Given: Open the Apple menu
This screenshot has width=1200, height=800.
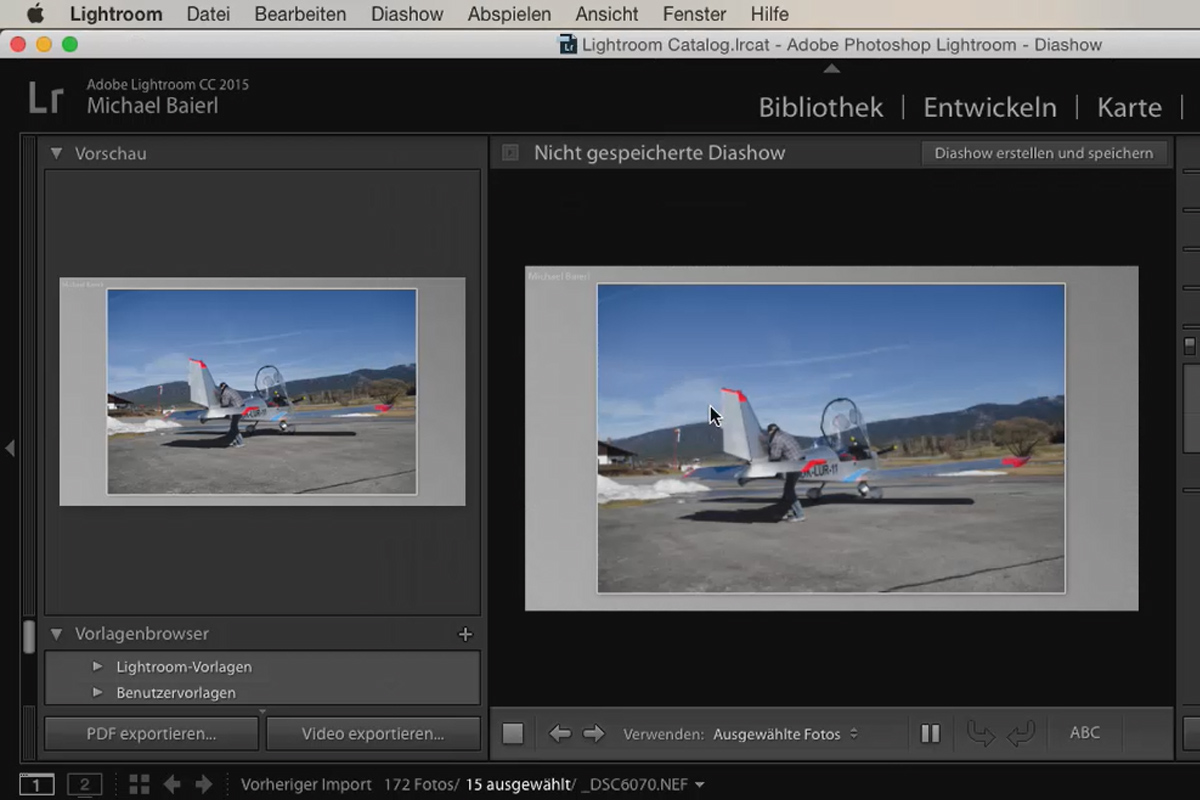Looking at the screenshot, I should (35, 14).
